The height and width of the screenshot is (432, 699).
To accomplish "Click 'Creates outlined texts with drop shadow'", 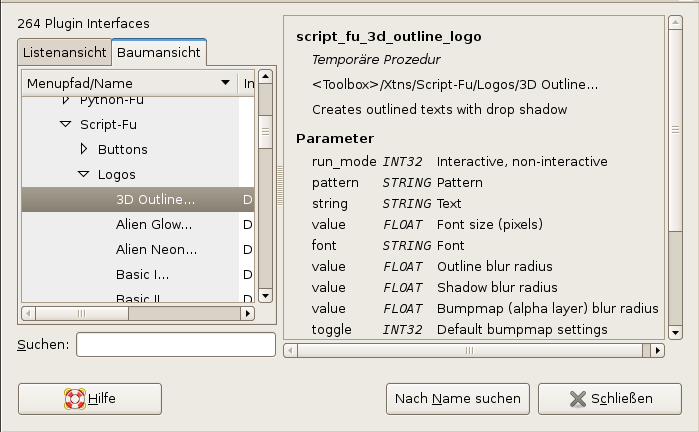I will tap(440, 109).
